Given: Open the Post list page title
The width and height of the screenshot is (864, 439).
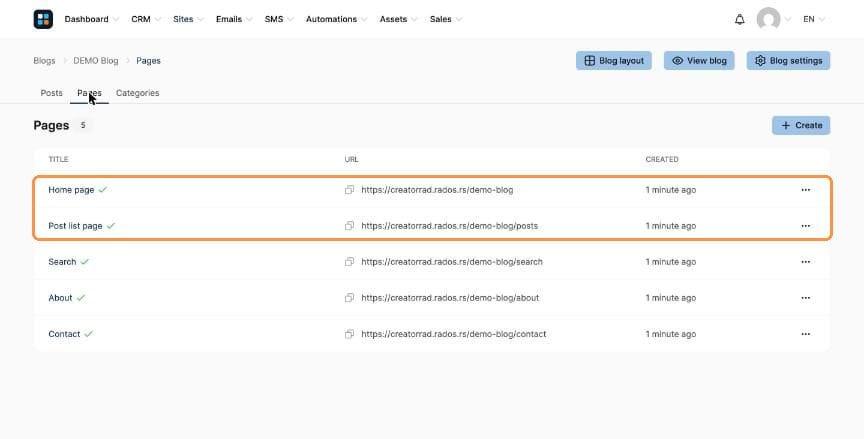Looking at the screenshot, I should click(x=75, y=226).
